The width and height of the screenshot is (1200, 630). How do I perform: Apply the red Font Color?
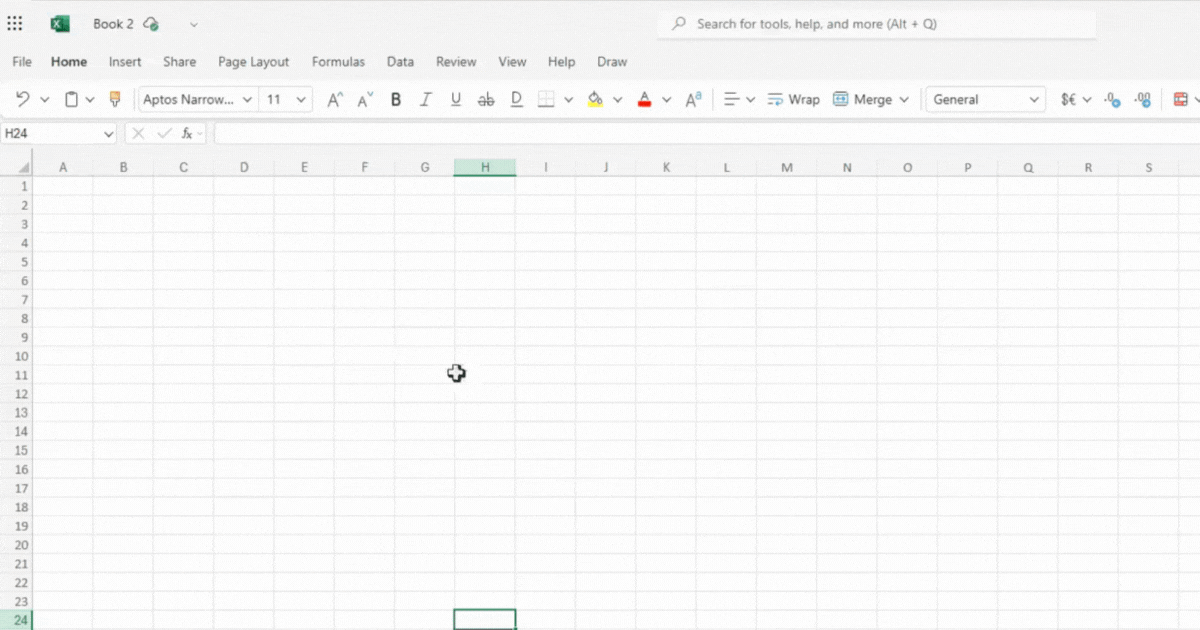tap(645, 99)
